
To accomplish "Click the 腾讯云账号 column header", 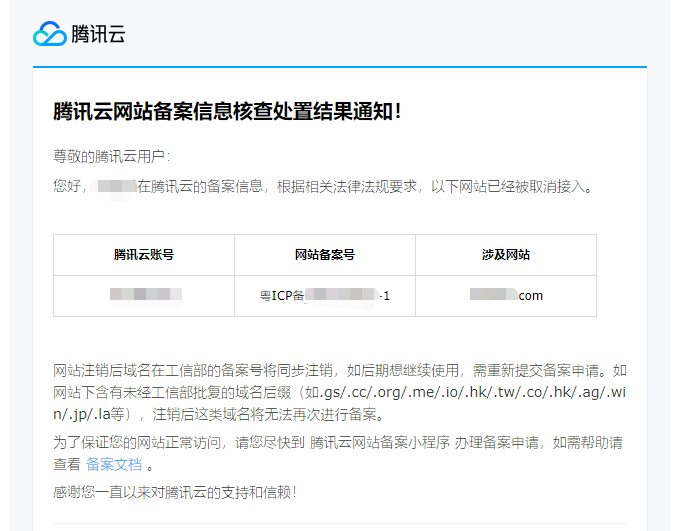I will [144, 255].
